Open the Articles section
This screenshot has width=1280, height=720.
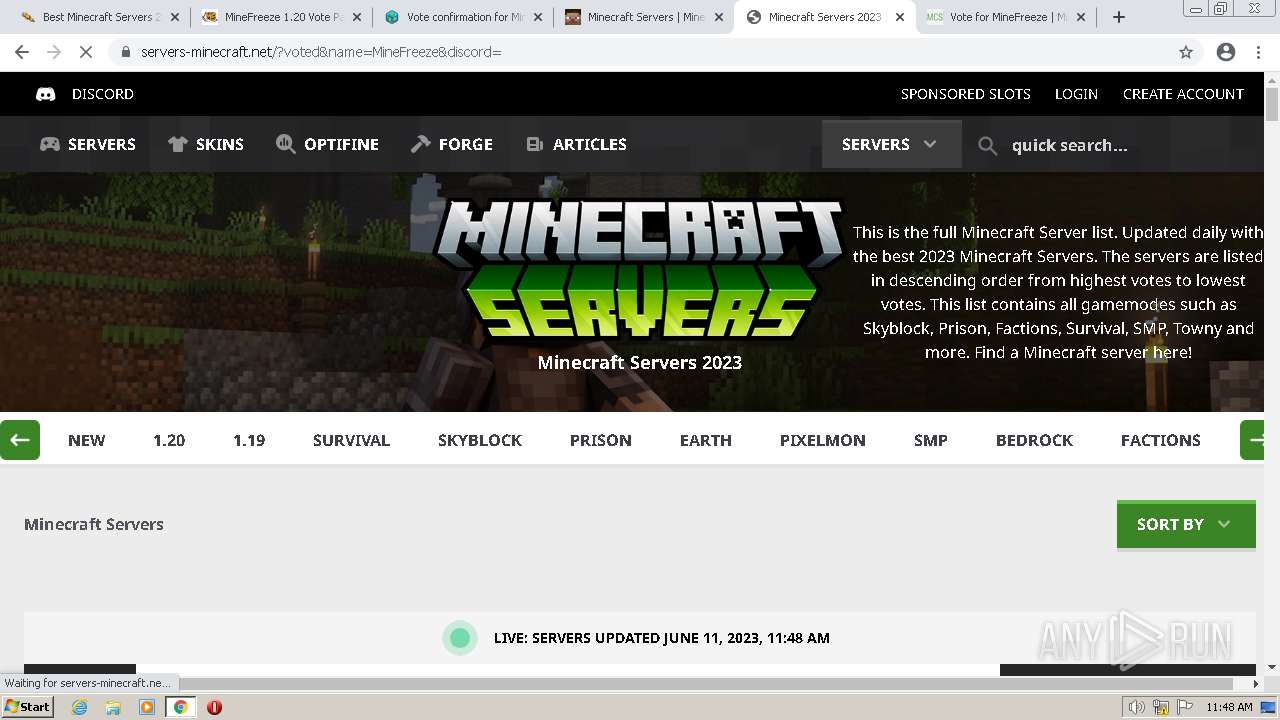click(x=576, y=144)
